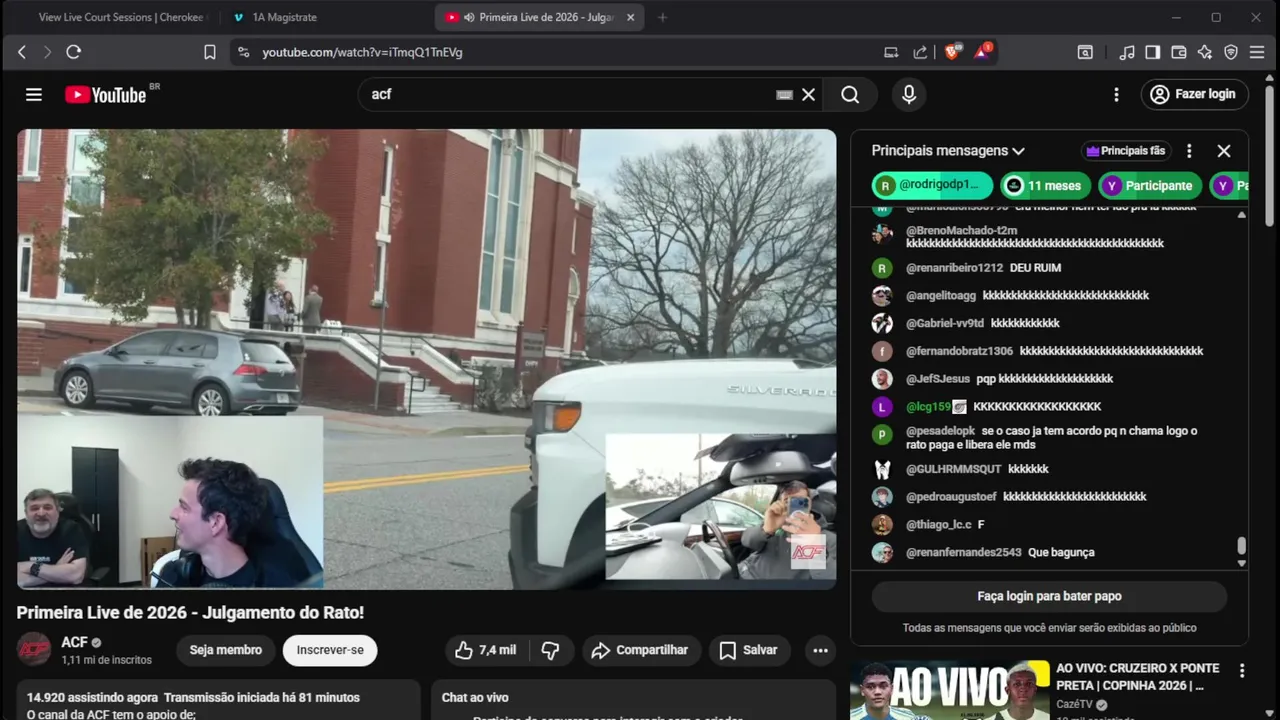Open the Principais fãs badge
The image size is (1280, 720).
(x=1126, y=151)
